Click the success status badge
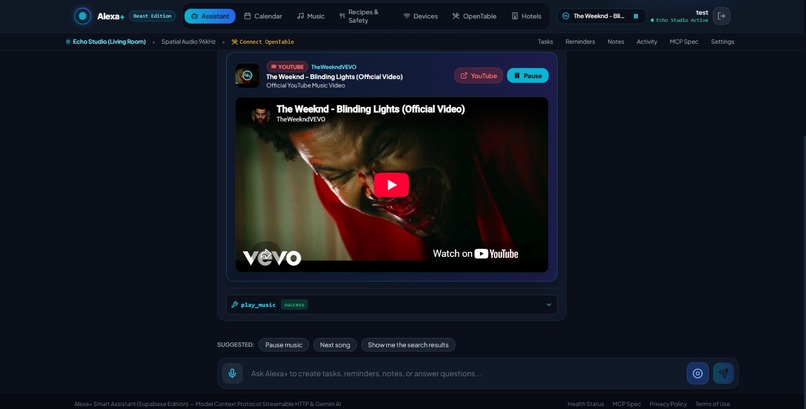 click(294, 305)
